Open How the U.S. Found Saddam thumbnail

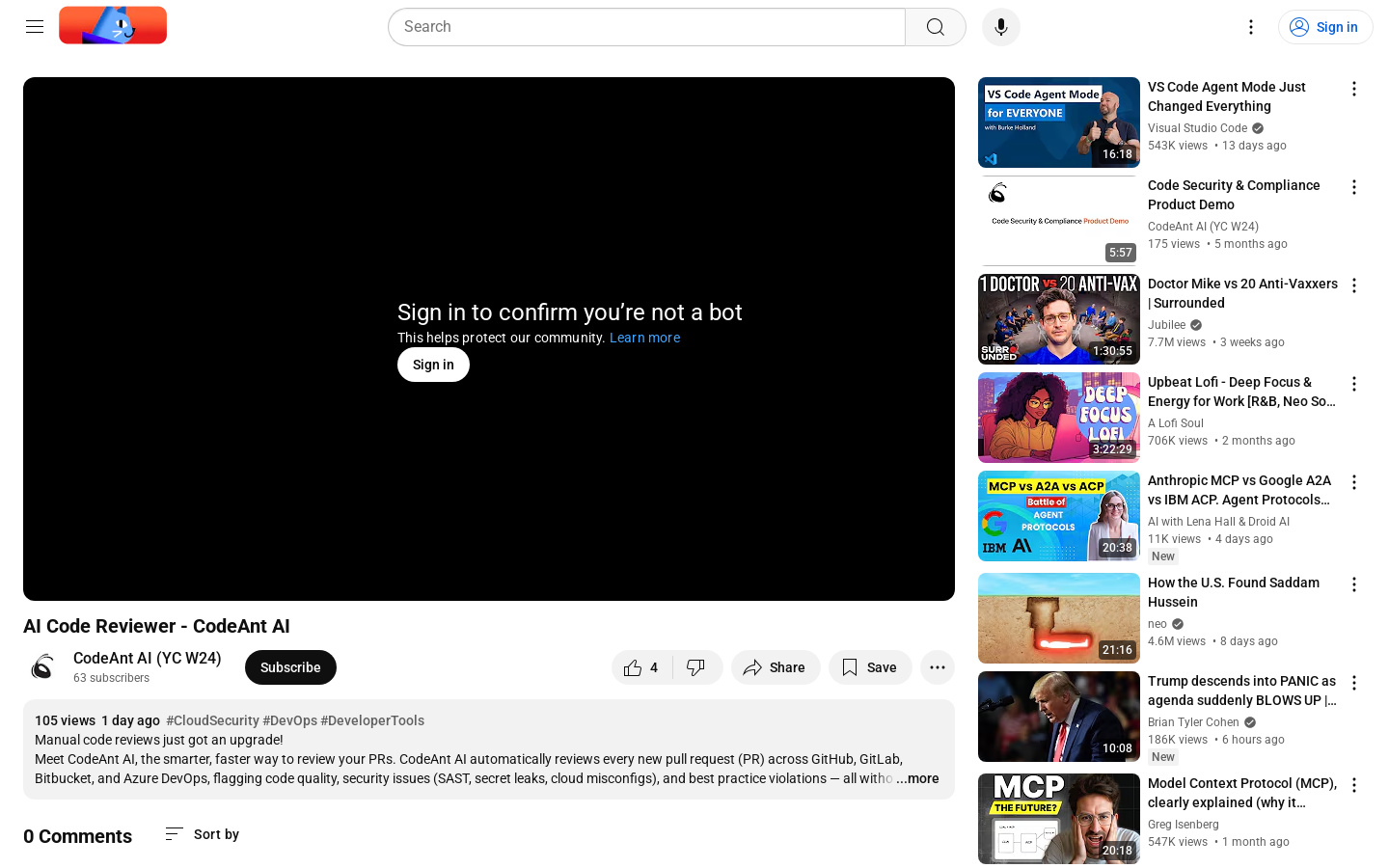click(x=1059, y=618)
